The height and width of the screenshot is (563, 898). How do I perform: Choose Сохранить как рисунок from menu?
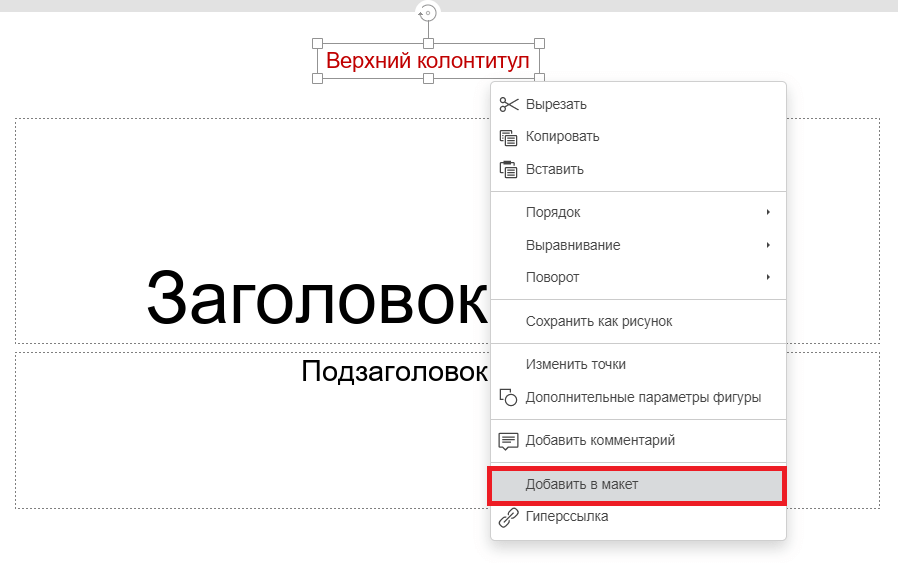(x=598, y=321)
